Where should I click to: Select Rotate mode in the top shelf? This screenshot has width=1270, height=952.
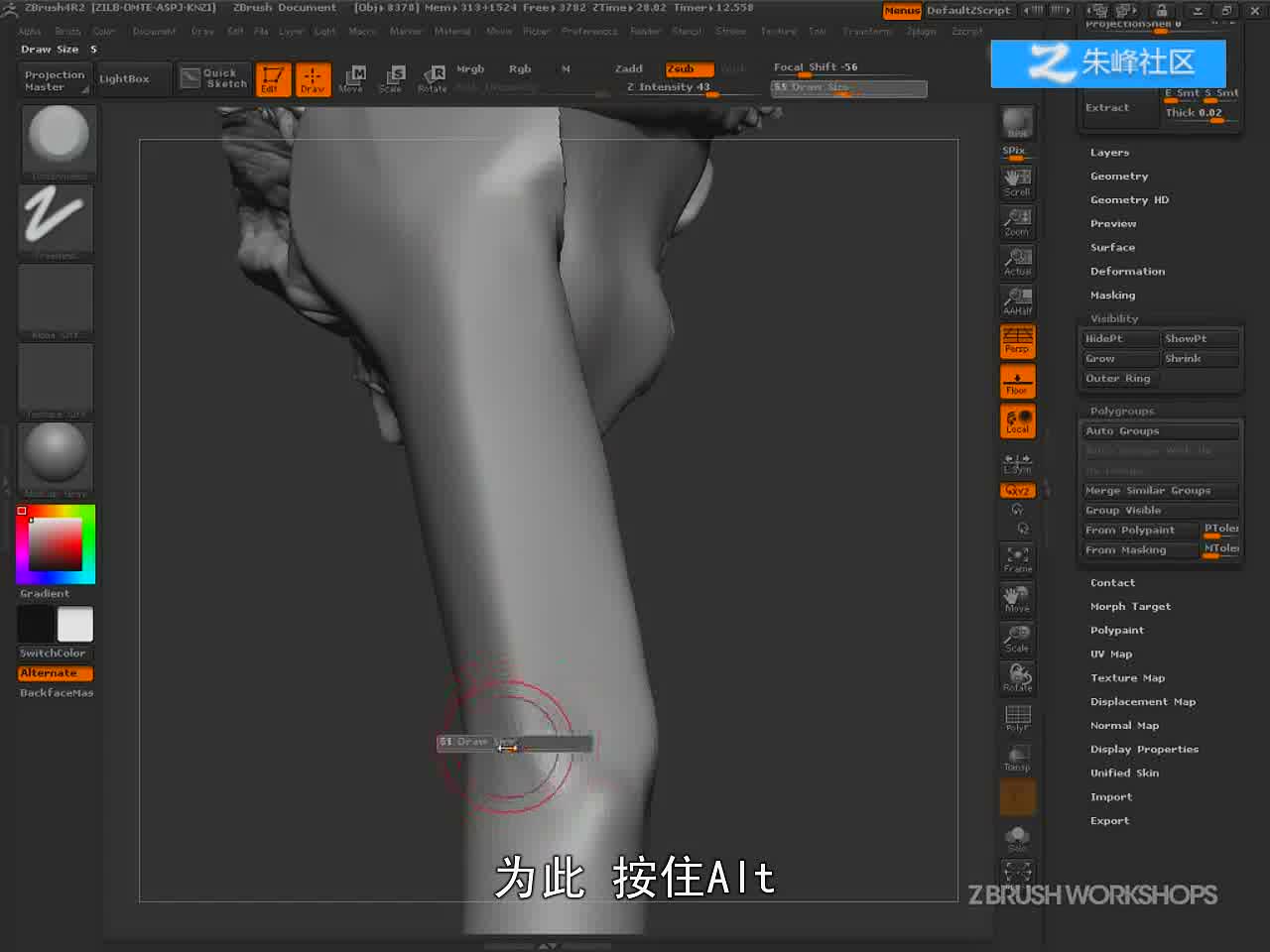click(x=433, y=78)
